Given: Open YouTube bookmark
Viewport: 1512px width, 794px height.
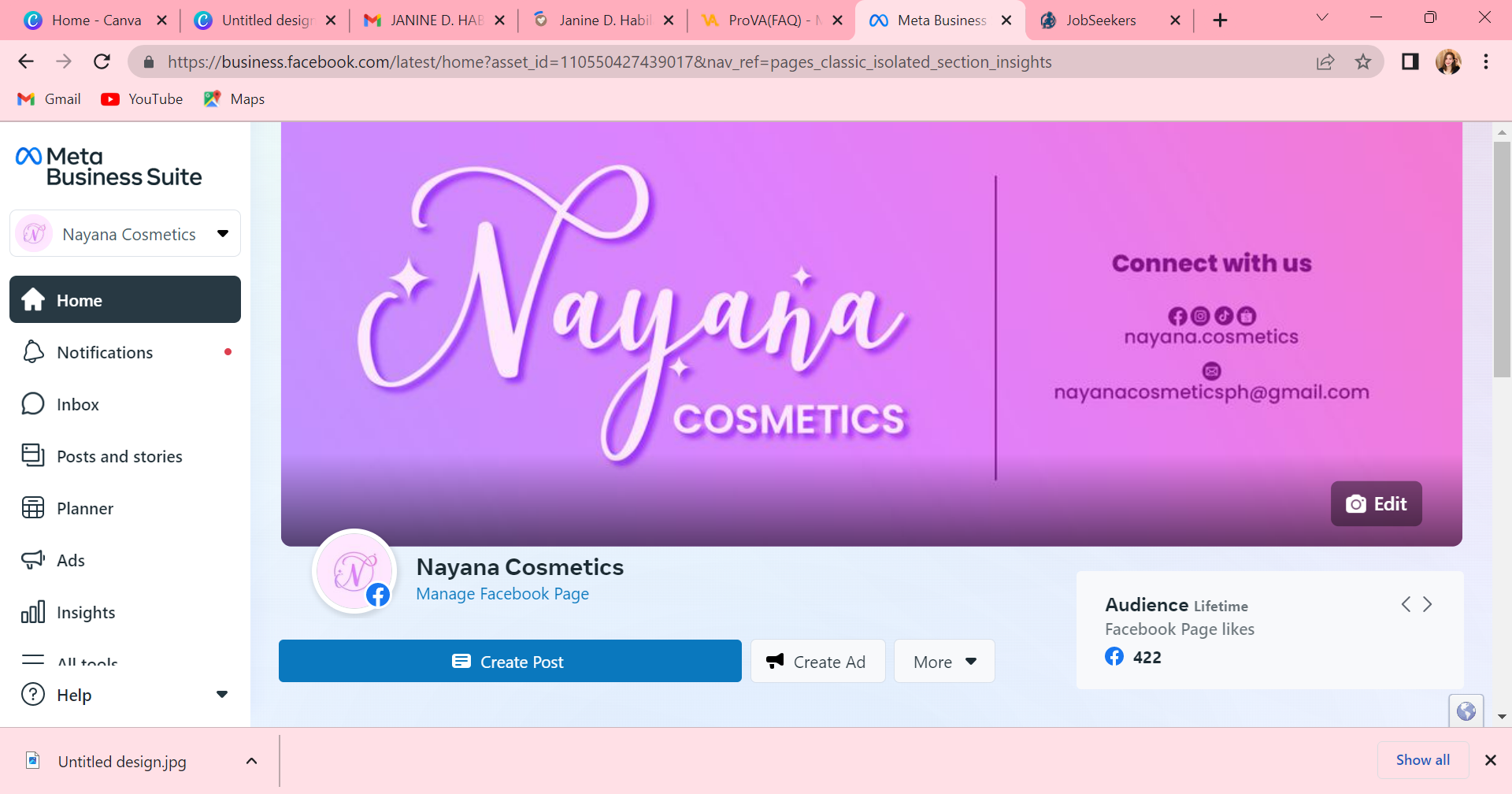Looking at the screenshot, I should coord(142,99).
